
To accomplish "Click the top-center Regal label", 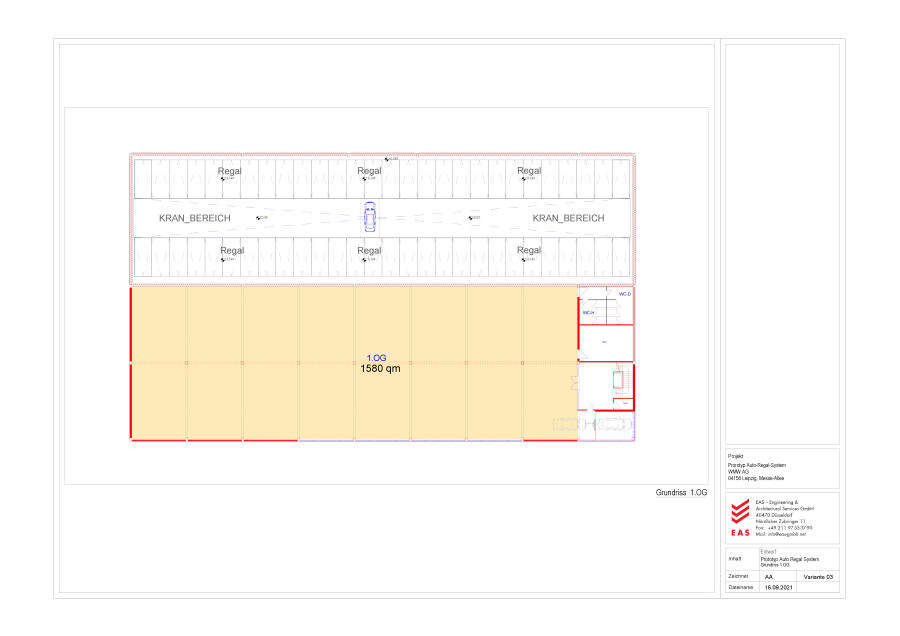I will (370, 171).
